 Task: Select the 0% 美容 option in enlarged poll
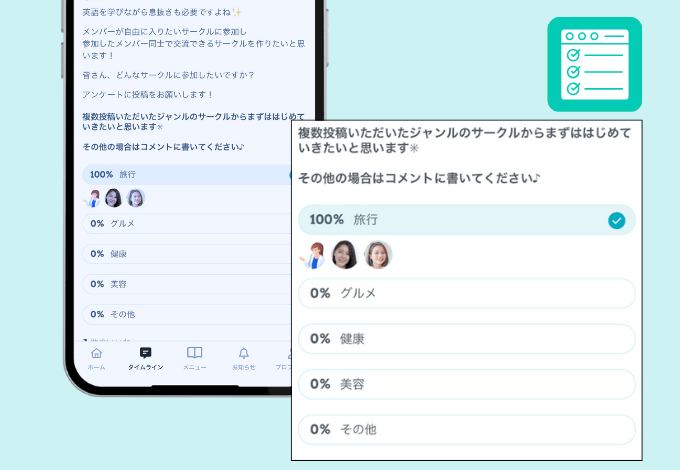pyautogui.click(x=467, y=384)
